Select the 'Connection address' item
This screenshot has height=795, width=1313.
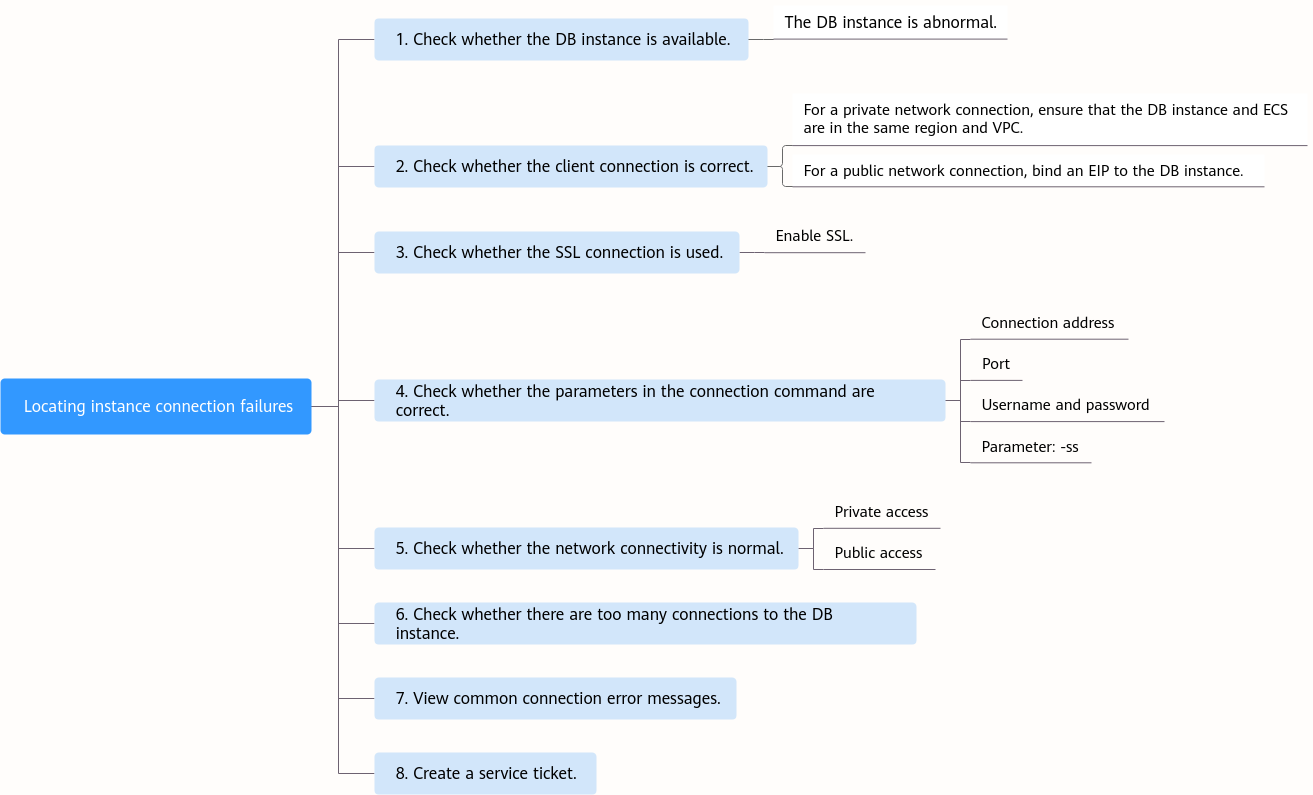point(1047,323)
